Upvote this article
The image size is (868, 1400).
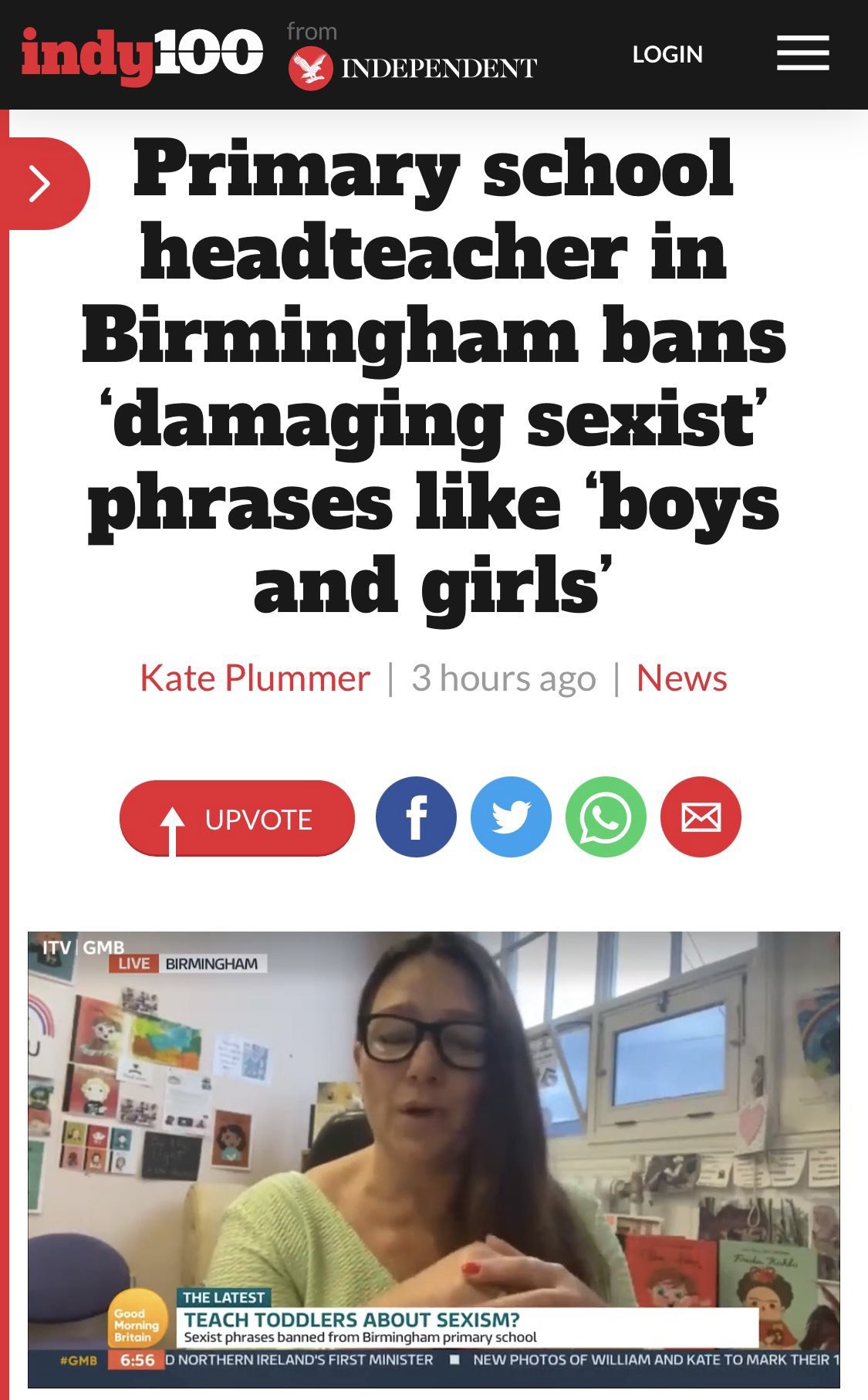pos(237,818)
